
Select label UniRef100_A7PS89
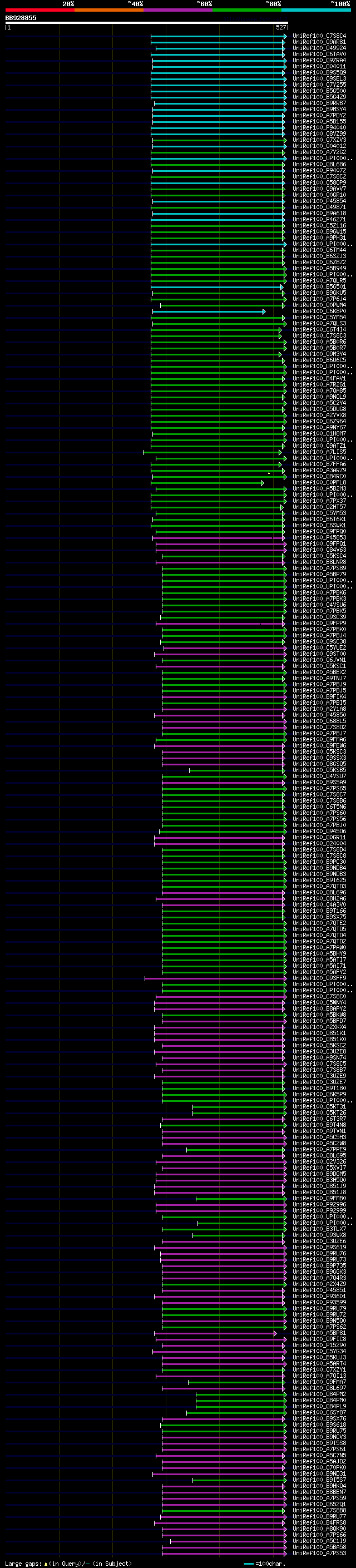pos(319,568)
